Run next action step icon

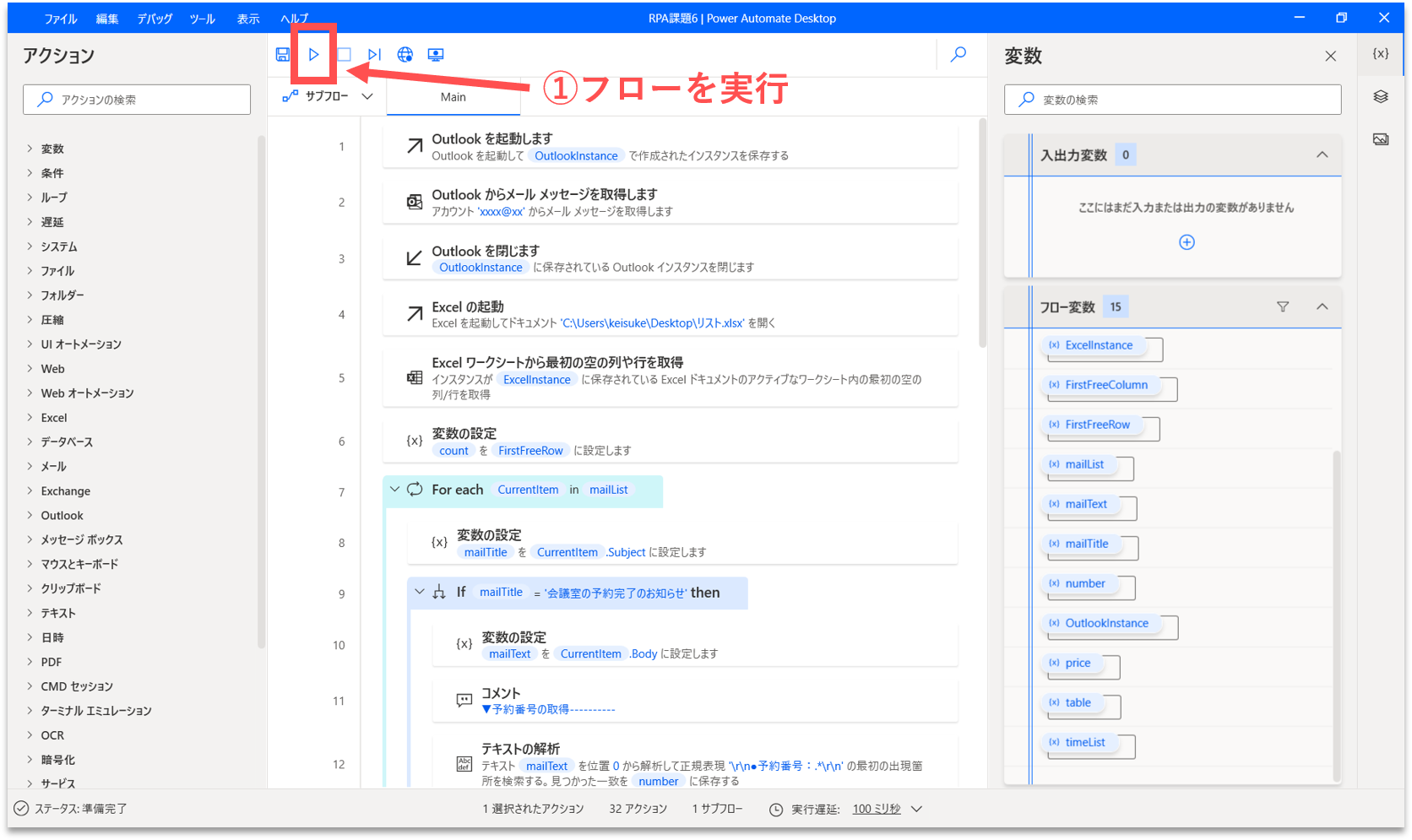point(374,54)
